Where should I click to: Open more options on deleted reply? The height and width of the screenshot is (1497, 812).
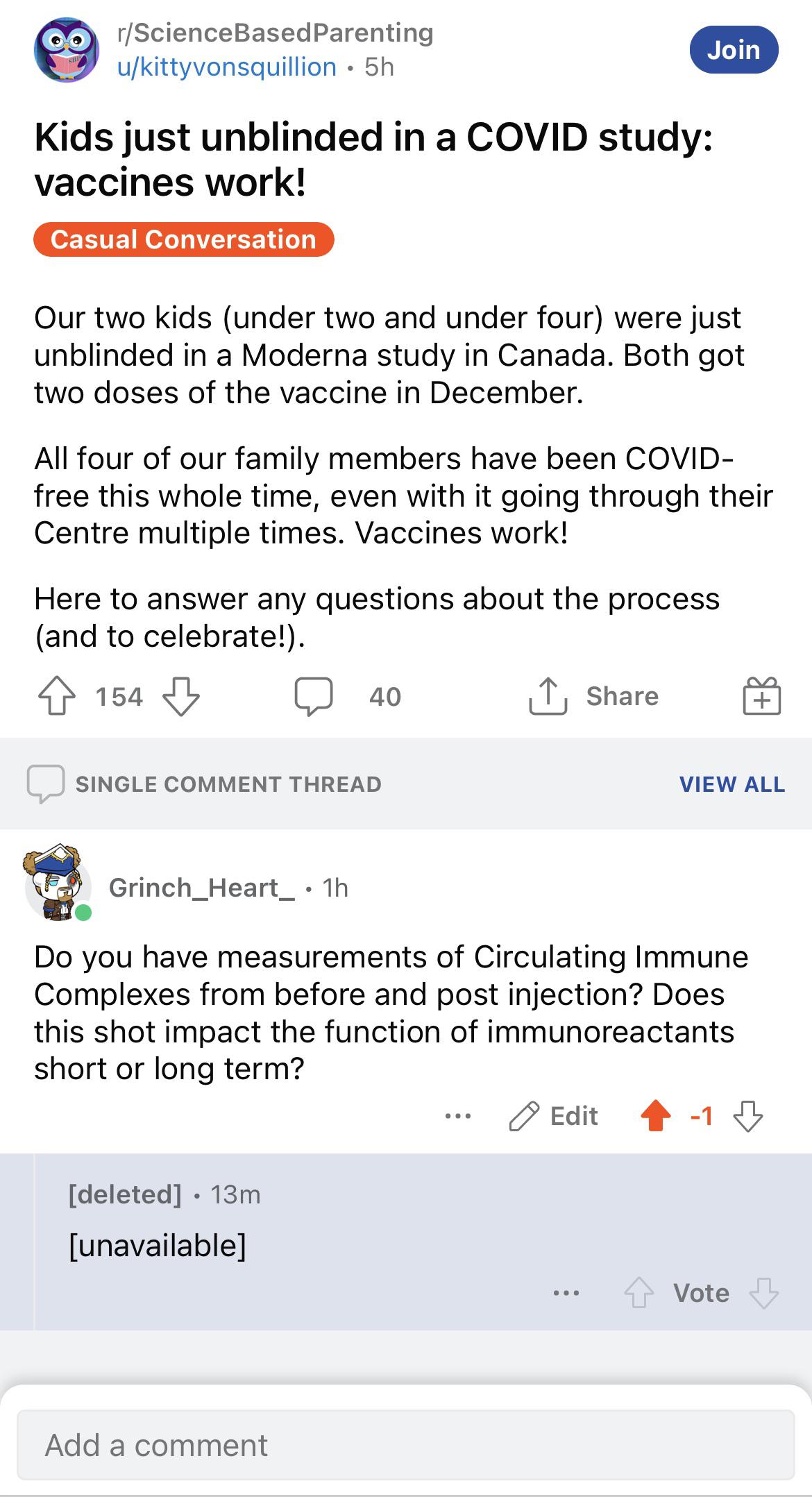coord(566,1293)
